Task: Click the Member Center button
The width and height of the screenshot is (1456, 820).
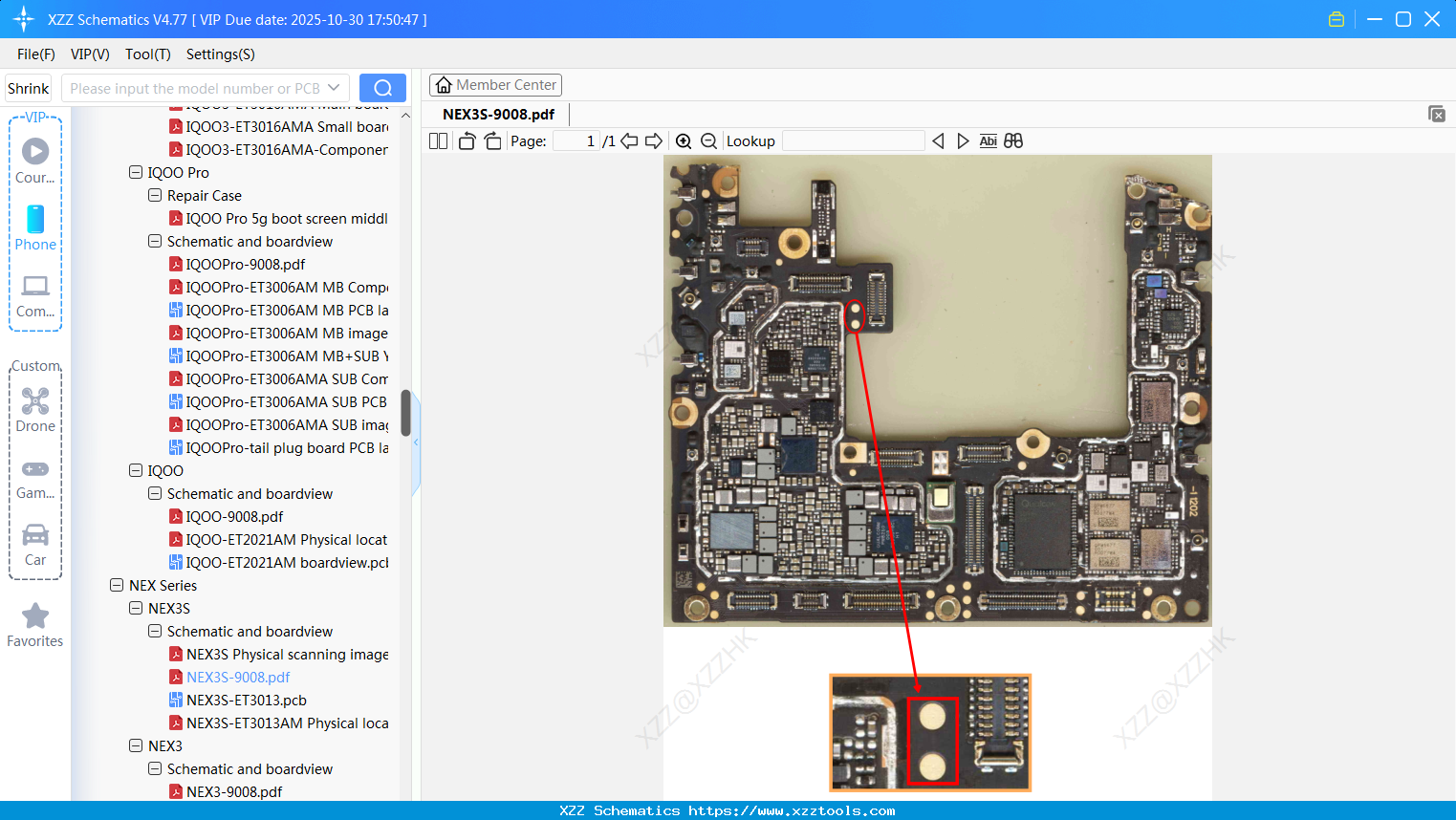Action: tap(495, 85)
